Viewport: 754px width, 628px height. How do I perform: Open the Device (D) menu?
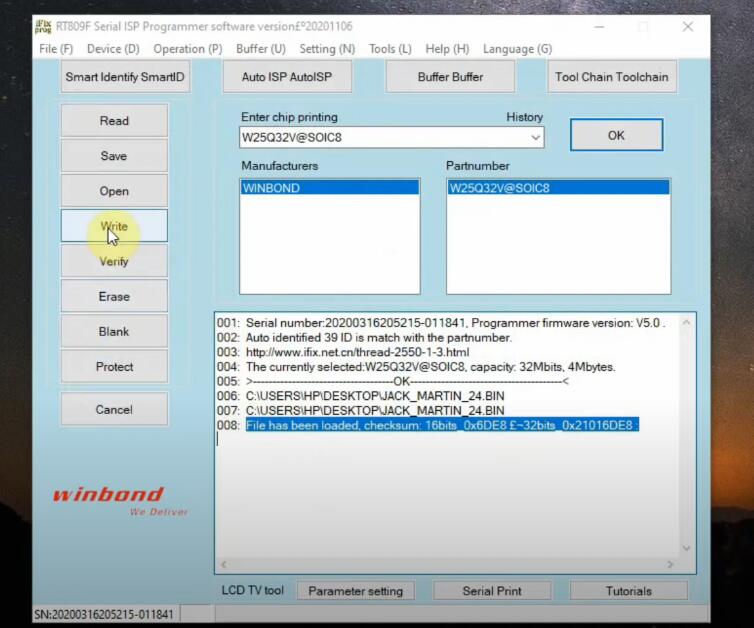pos(113,49)
